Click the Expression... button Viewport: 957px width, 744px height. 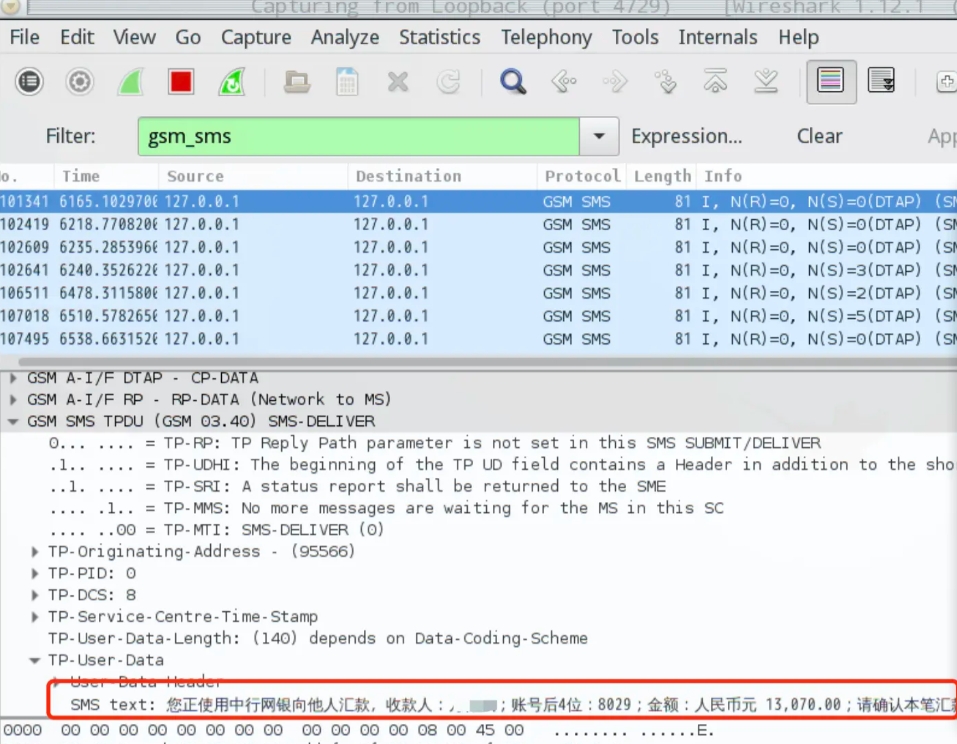[x=687, y=136]
